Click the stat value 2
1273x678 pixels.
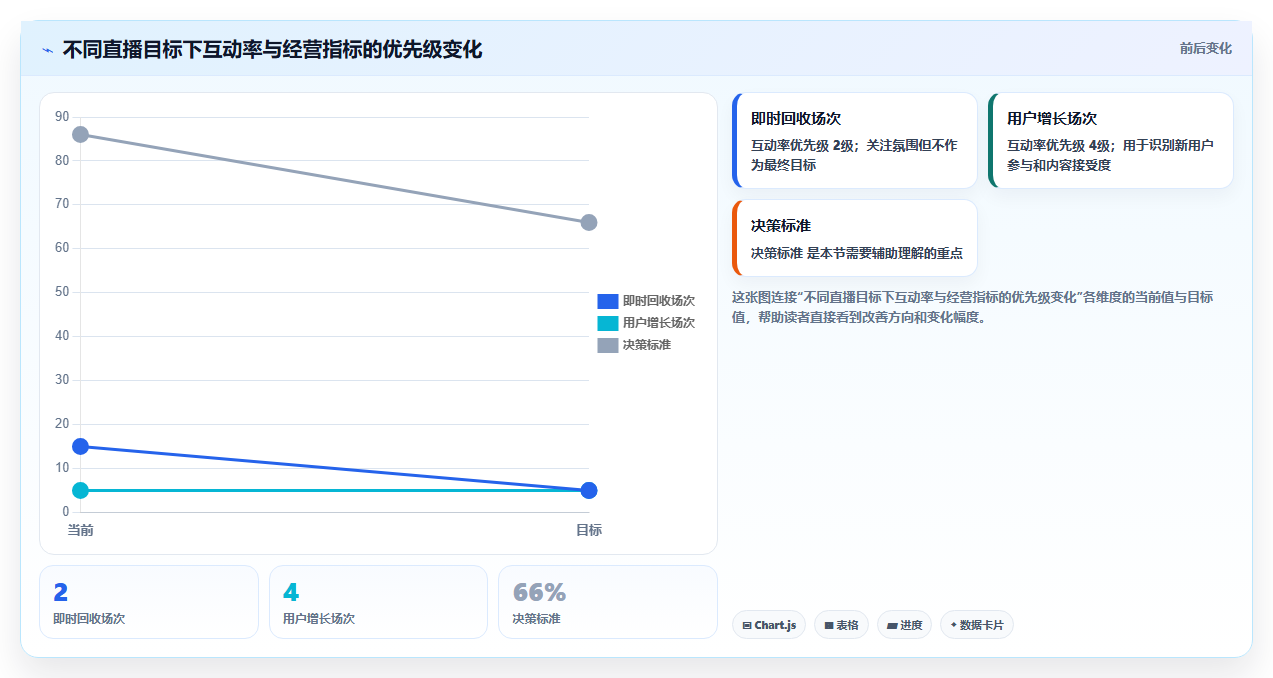(x=61, y=593)
